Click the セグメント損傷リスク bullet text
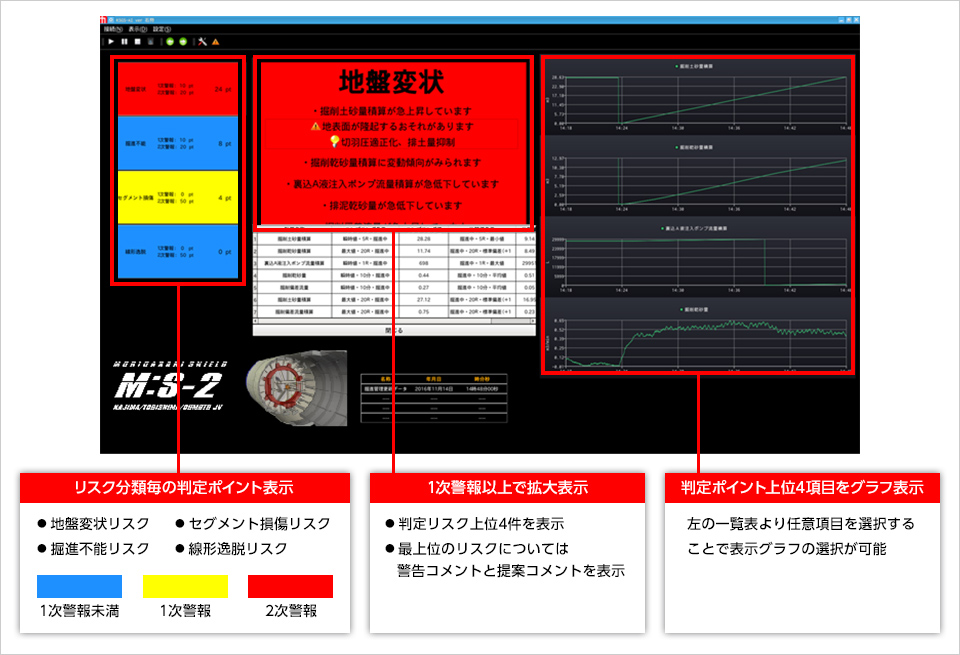Viewport: 960px width, 655px height. [x=260, y=523]
